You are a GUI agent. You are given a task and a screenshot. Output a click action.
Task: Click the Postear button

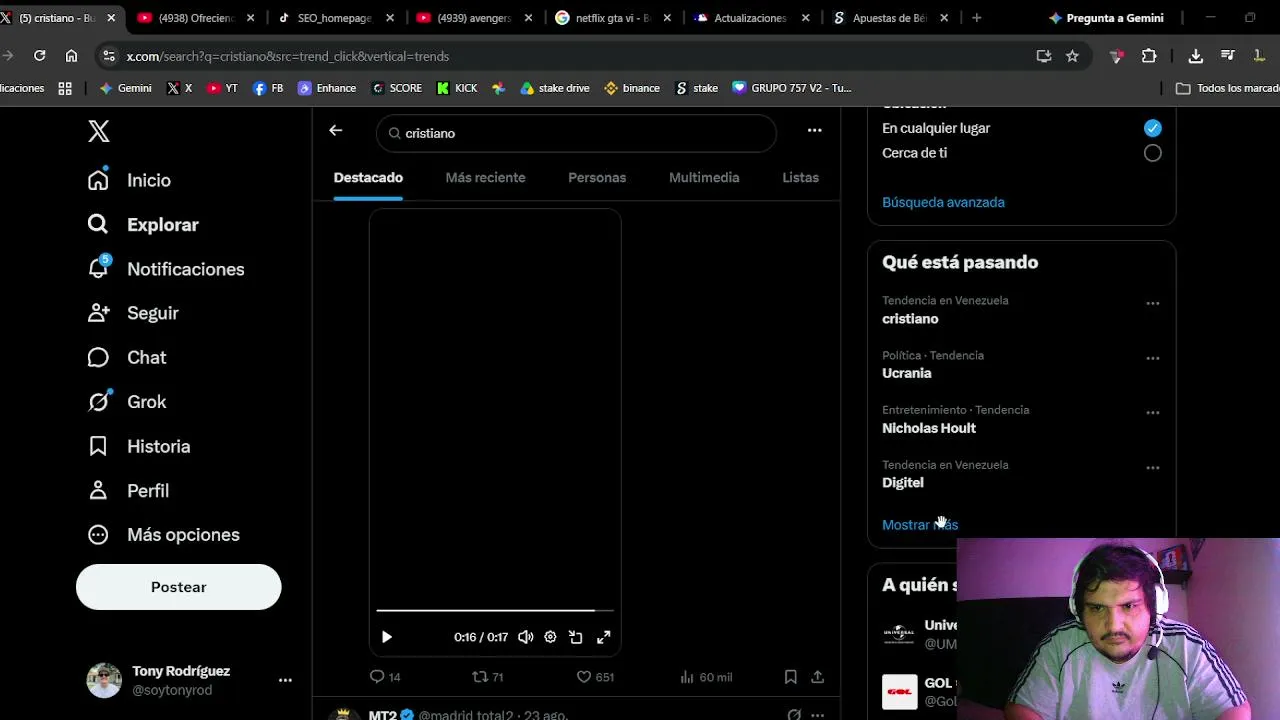(x=179, y=587)
